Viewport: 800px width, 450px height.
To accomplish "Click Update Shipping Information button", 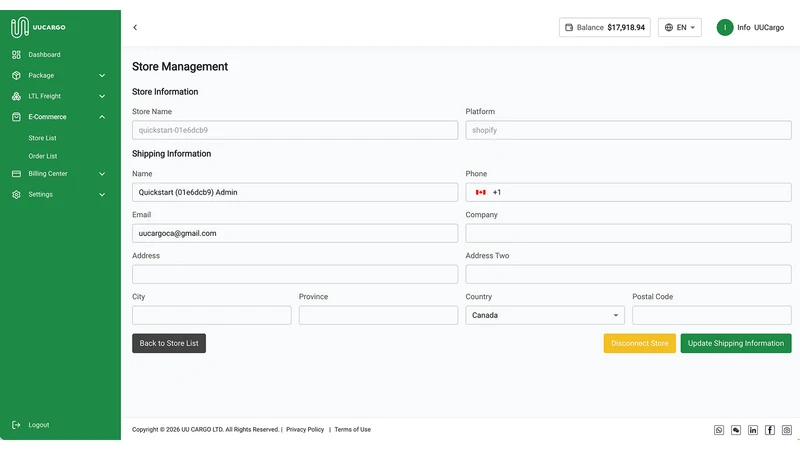I will (736, 343).
